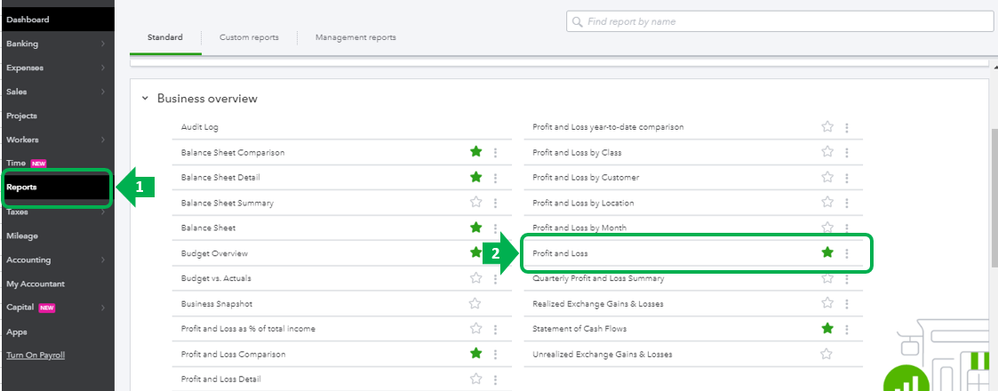Click the reports list vertical scrollbar
The image size is (998, 391).
click(994, 197)
